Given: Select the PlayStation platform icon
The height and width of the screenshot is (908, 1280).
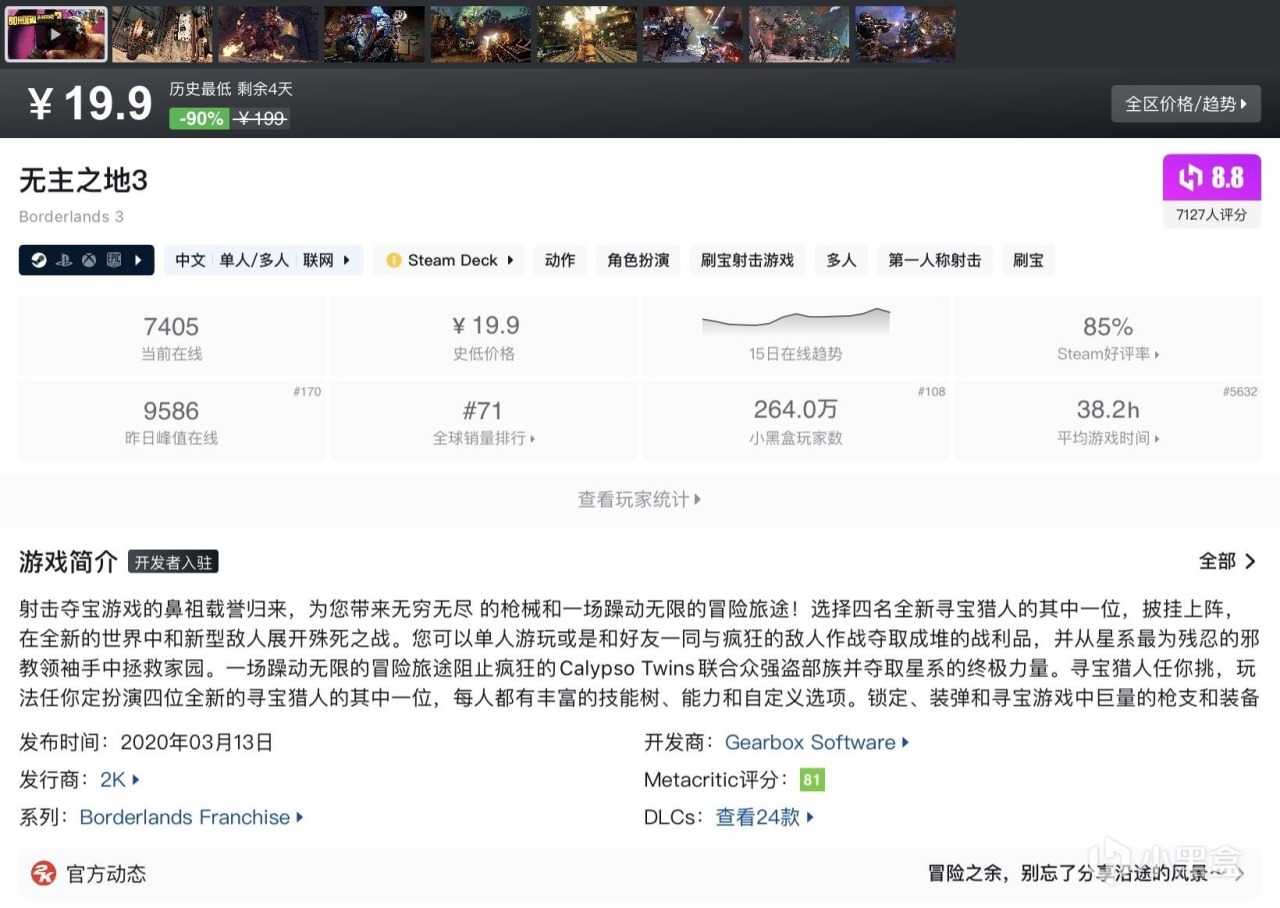Looking at the screenshot, I should [x=64, y=260].
